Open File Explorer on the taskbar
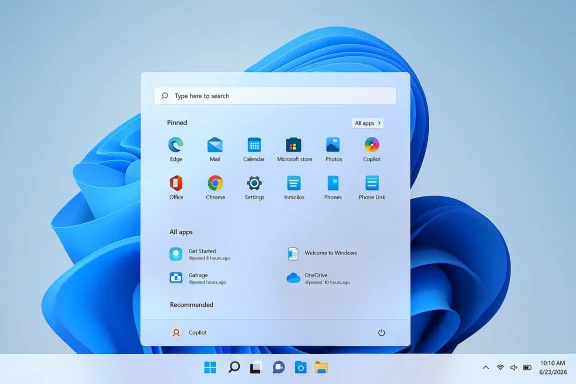Viewport: 576px width, 384px height. [321, 367]
